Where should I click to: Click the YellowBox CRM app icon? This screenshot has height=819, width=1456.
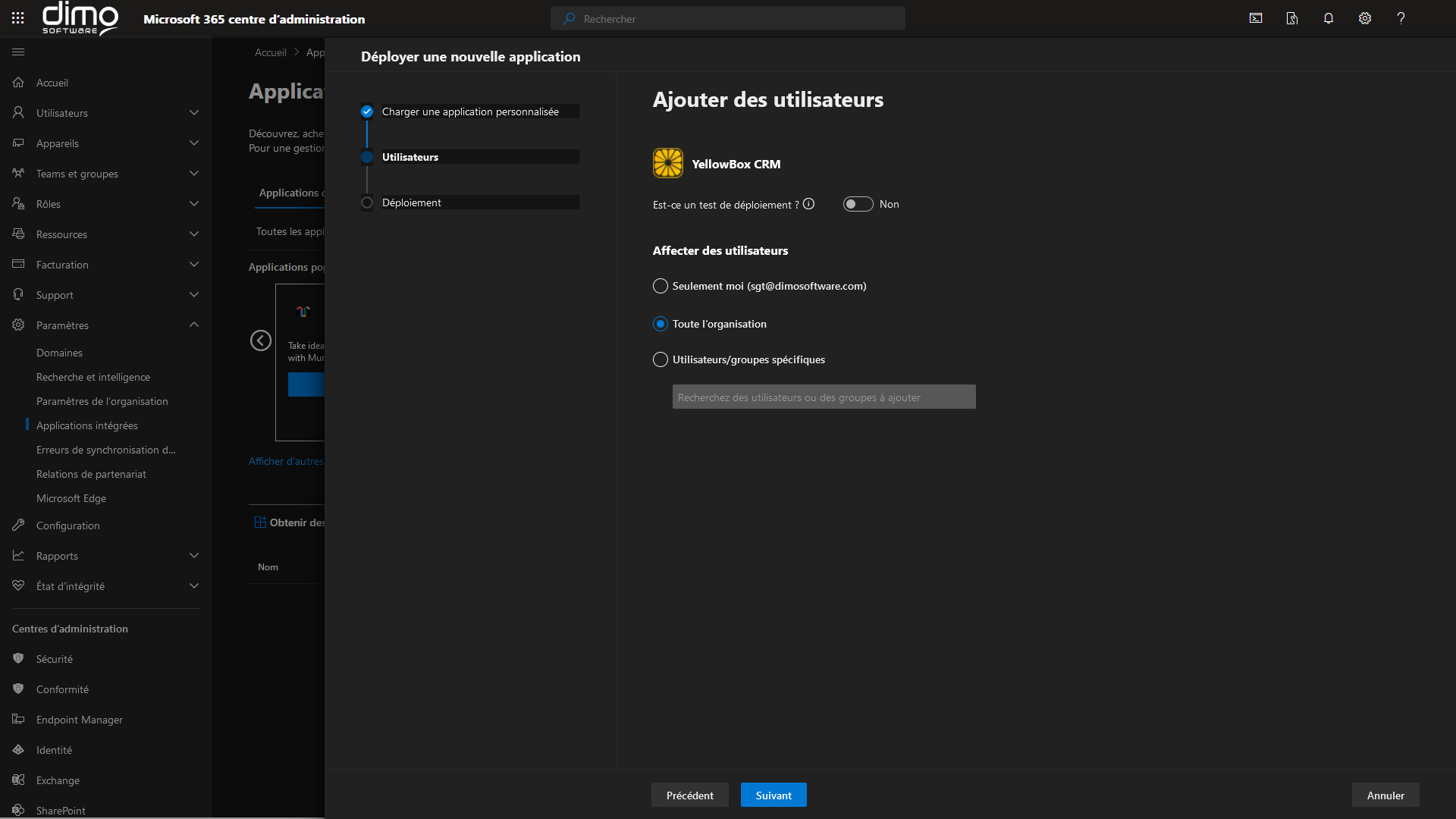point(668,163)
